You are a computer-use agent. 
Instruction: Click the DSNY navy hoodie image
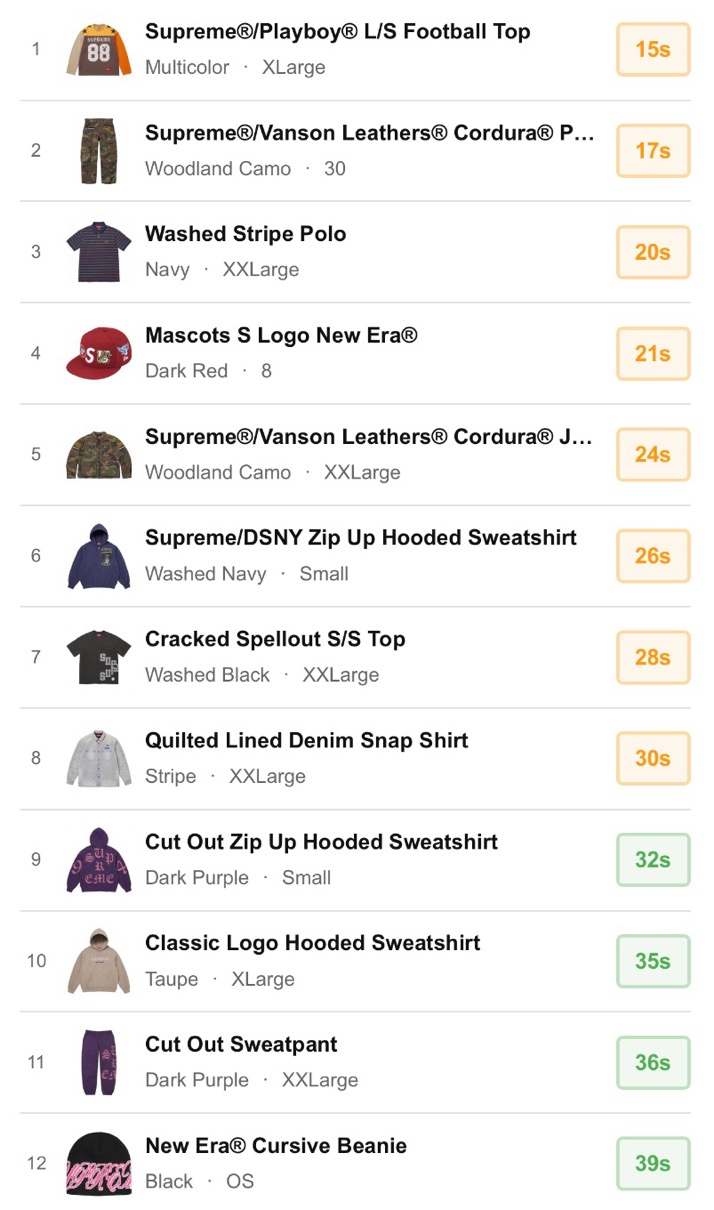click(x=99, y=555)
